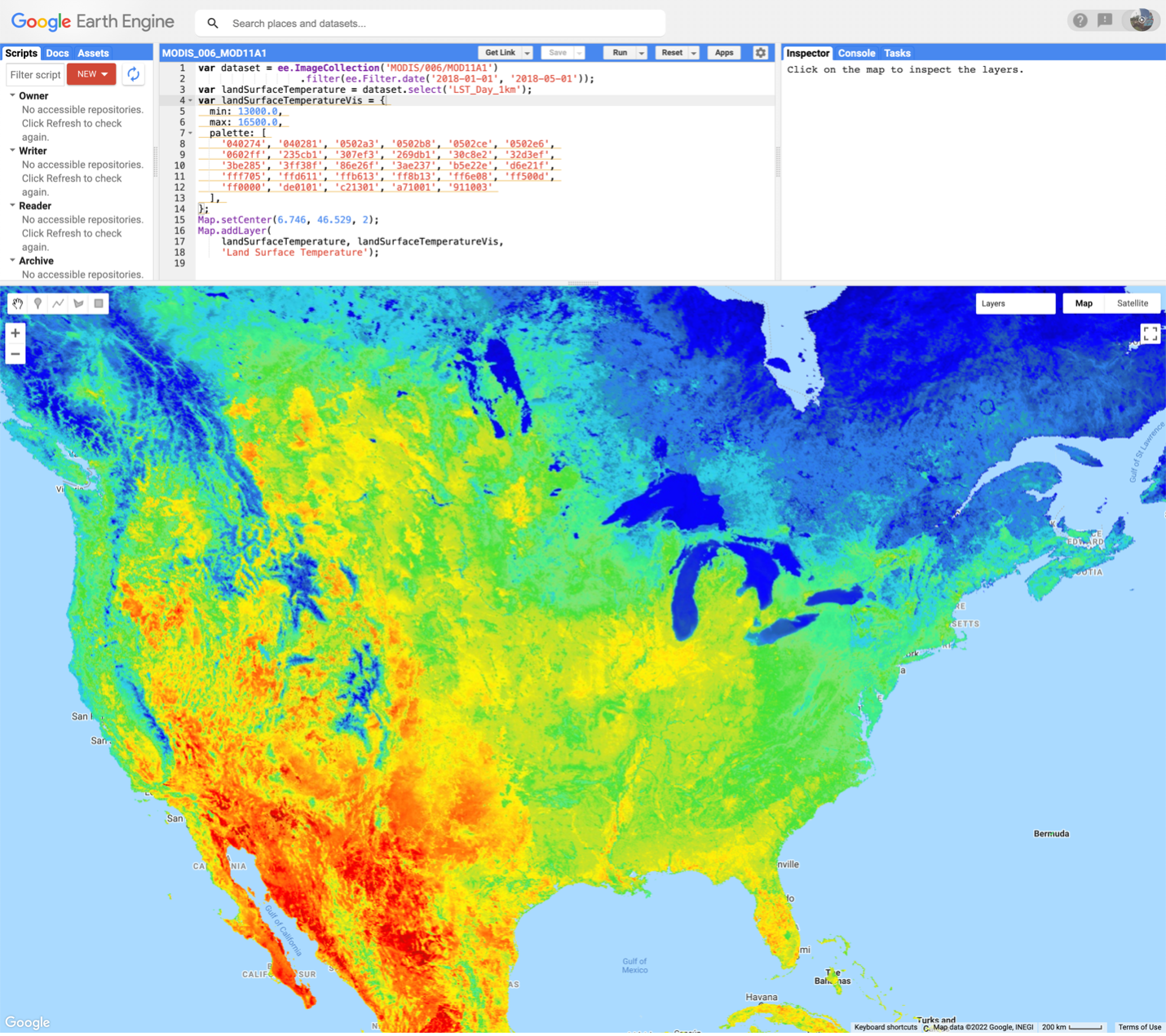The image size is (1166, 1036).
Task: Open the Save button dropdown arrow
Action: [x=580, y=53]
